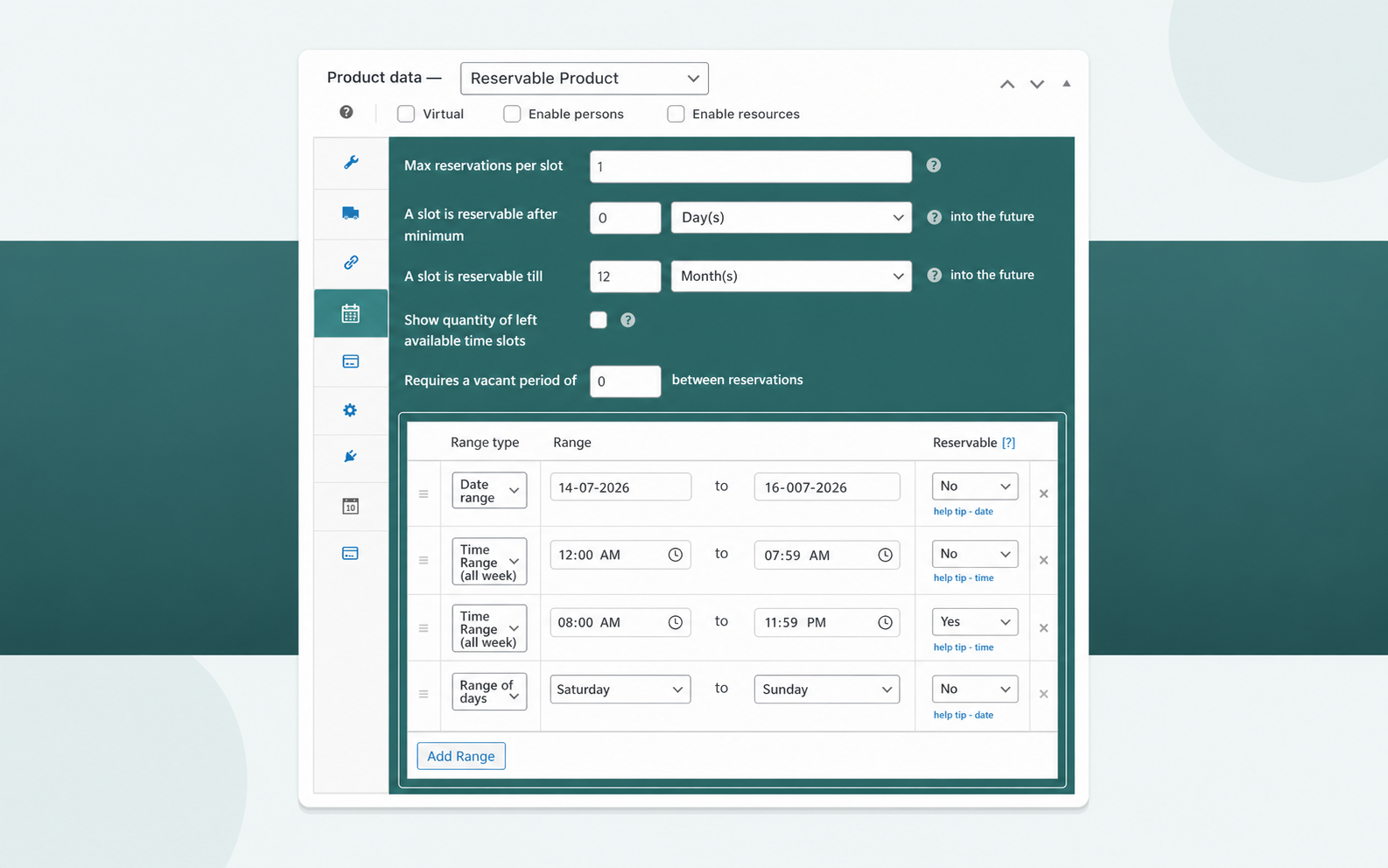Open the calendar '10' sidebar tab

click(350, 506)
